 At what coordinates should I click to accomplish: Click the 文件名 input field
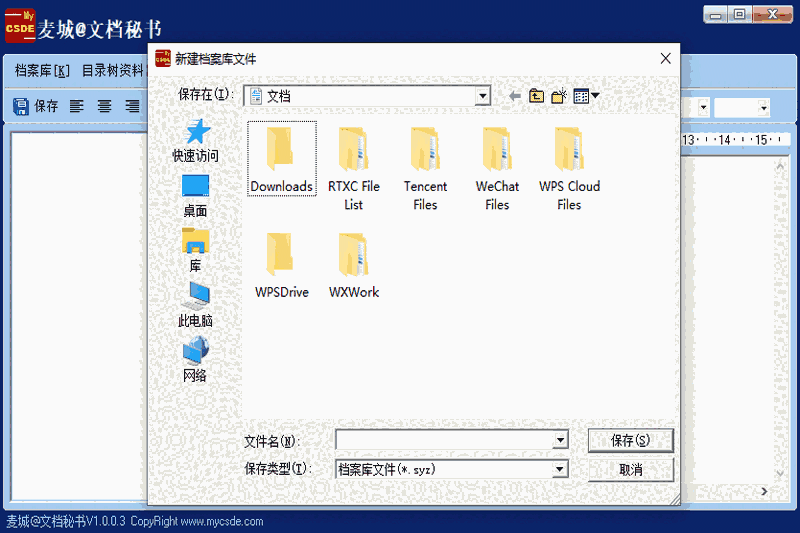[444, 440]
